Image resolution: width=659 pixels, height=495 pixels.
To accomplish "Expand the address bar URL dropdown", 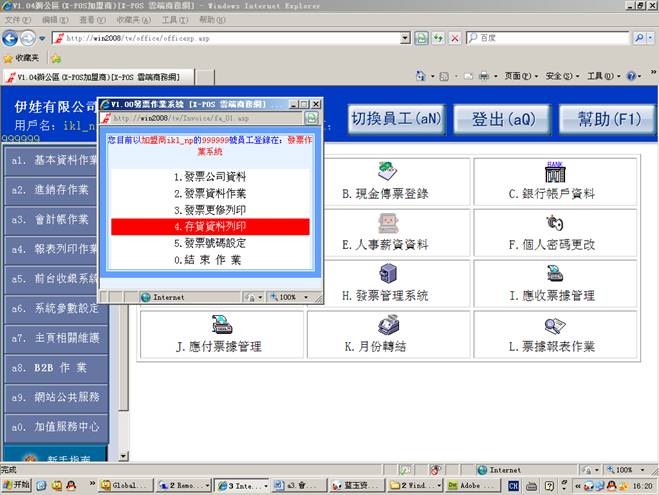I will pos(405,37).
